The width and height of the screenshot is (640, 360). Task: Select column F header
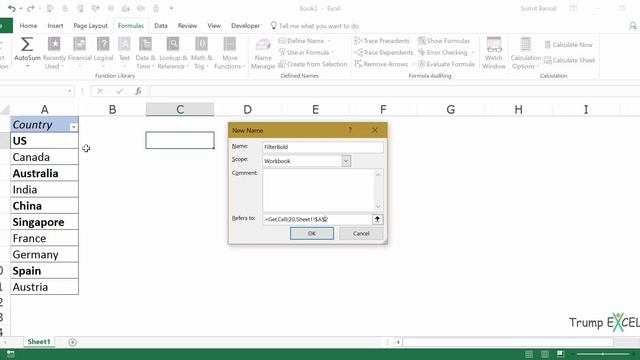(383, 109)
